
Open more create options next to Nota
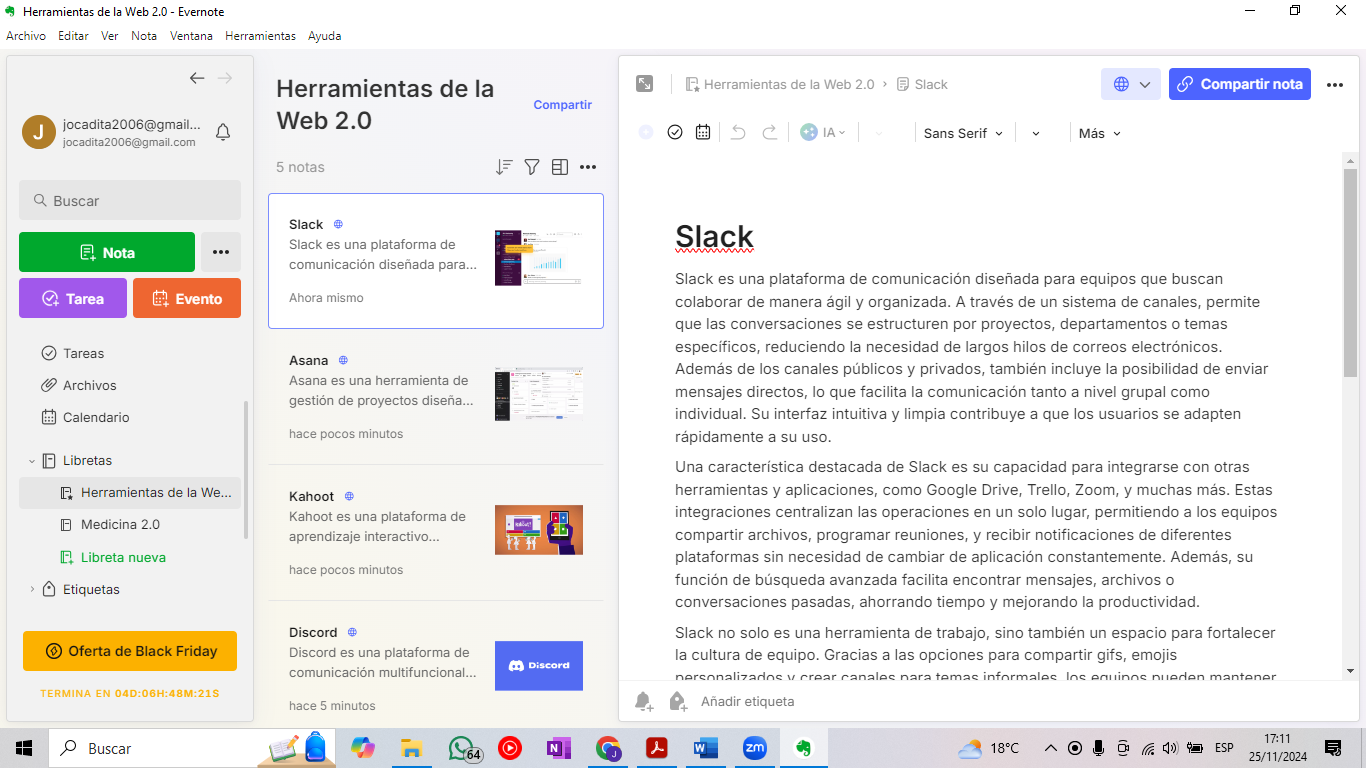[221, 252]
